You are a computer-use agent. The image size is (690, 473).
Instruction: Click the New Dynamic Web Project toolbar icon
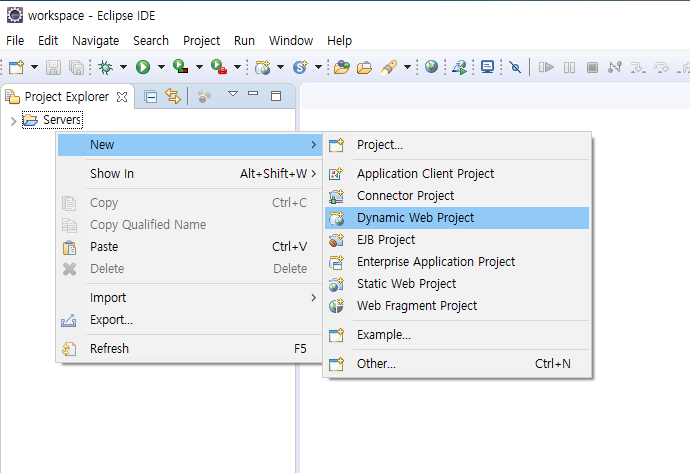[263, 67]
